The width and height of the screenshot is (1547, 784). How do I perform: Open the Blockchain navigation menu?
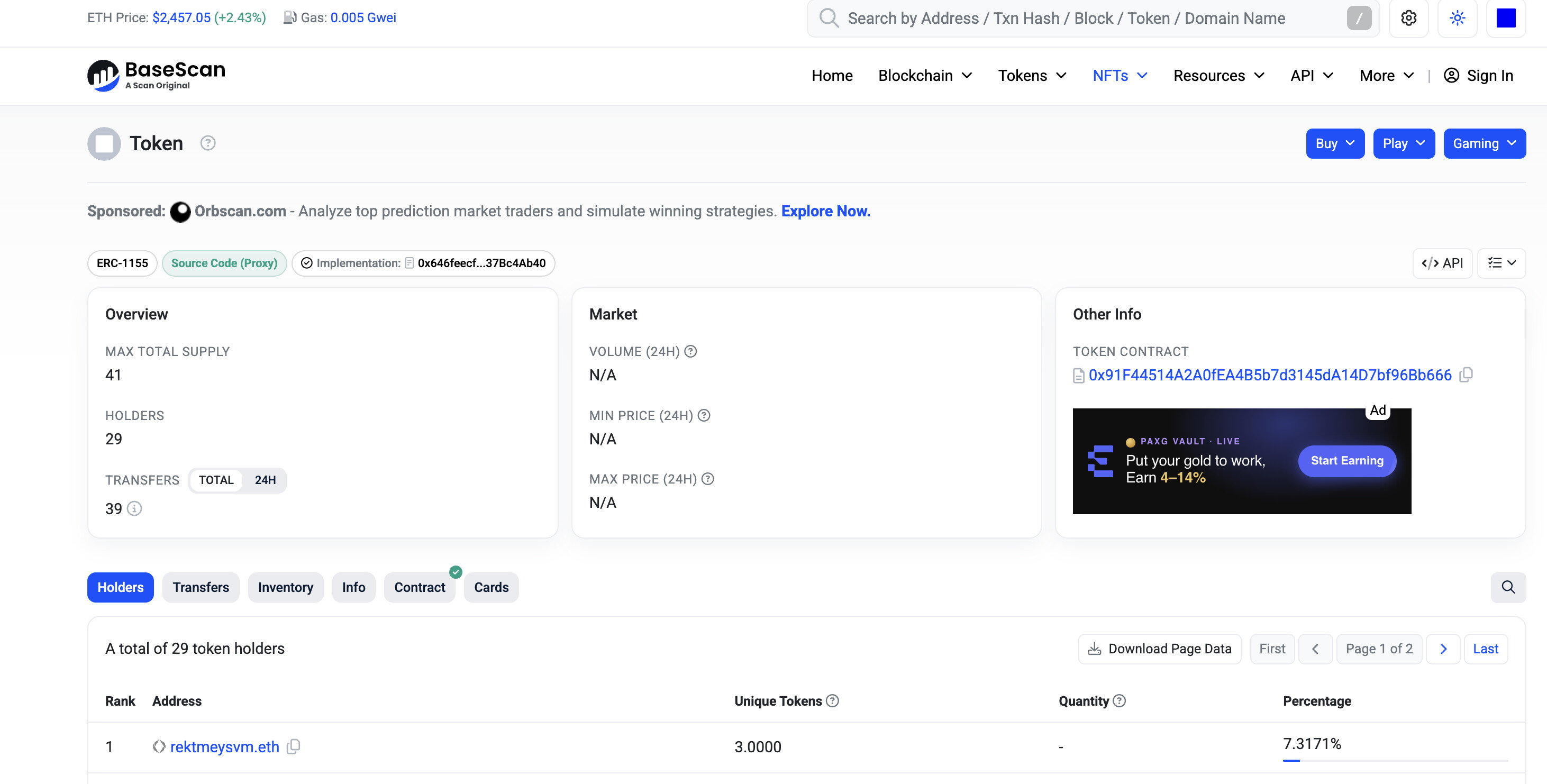tap(925, 76)
